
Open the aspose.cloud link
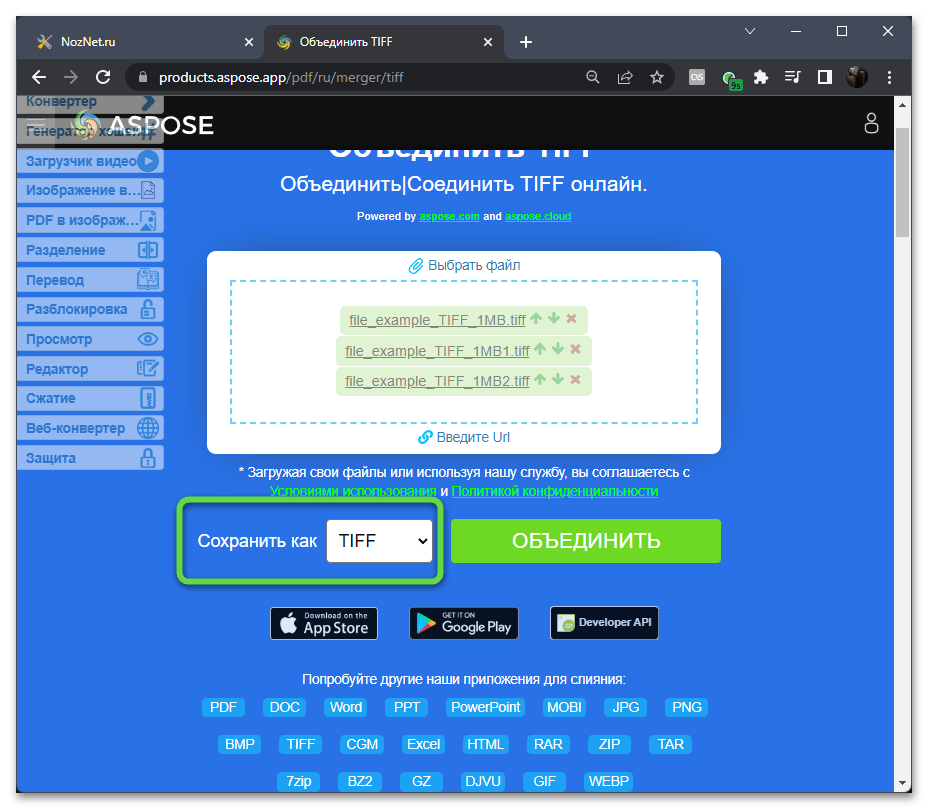[x=538, y=217]
